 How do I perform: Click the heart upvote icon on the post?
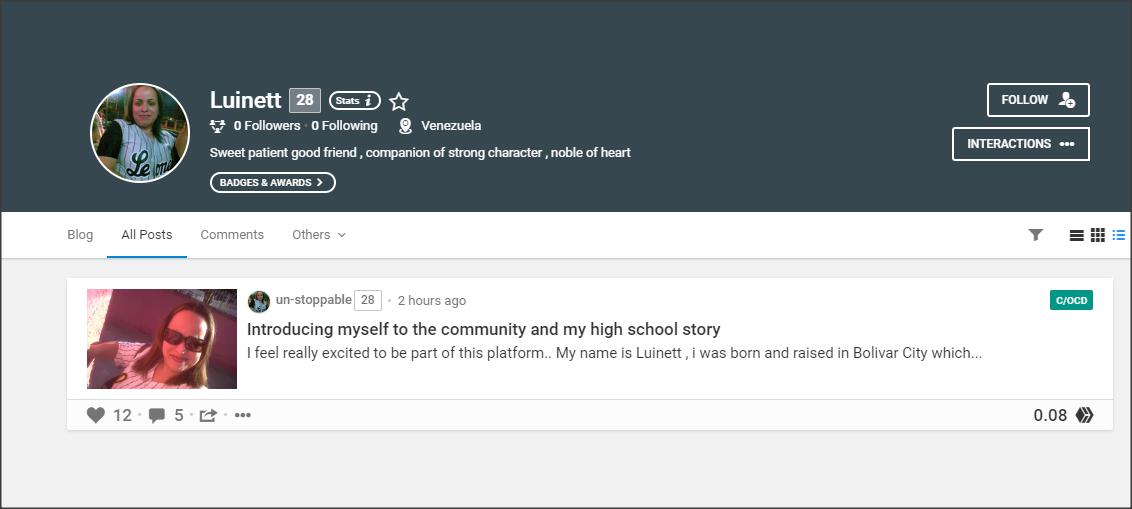[x=96, y=415]
